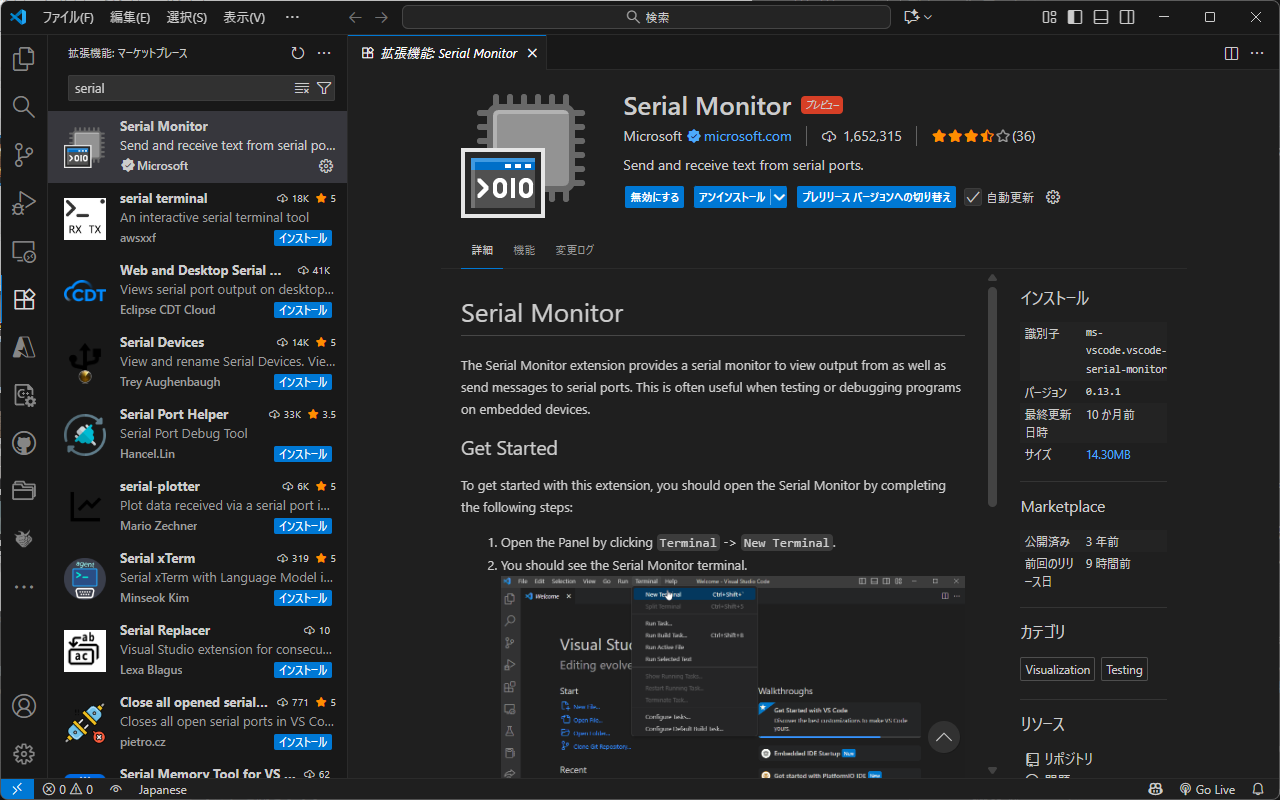The image size is (1280, 800).
Task: Install the serial-plotter extension
Action: 303,526
